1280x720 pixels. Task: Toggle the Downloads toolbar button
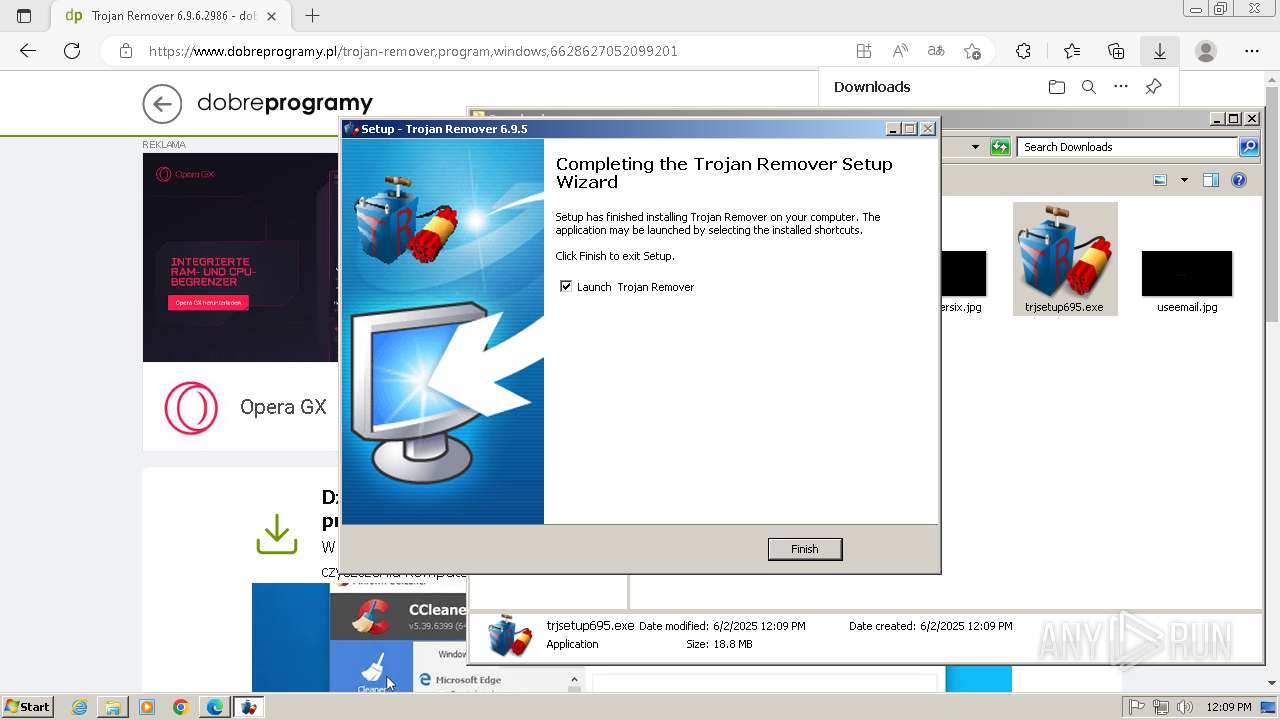pos(1160,51)
